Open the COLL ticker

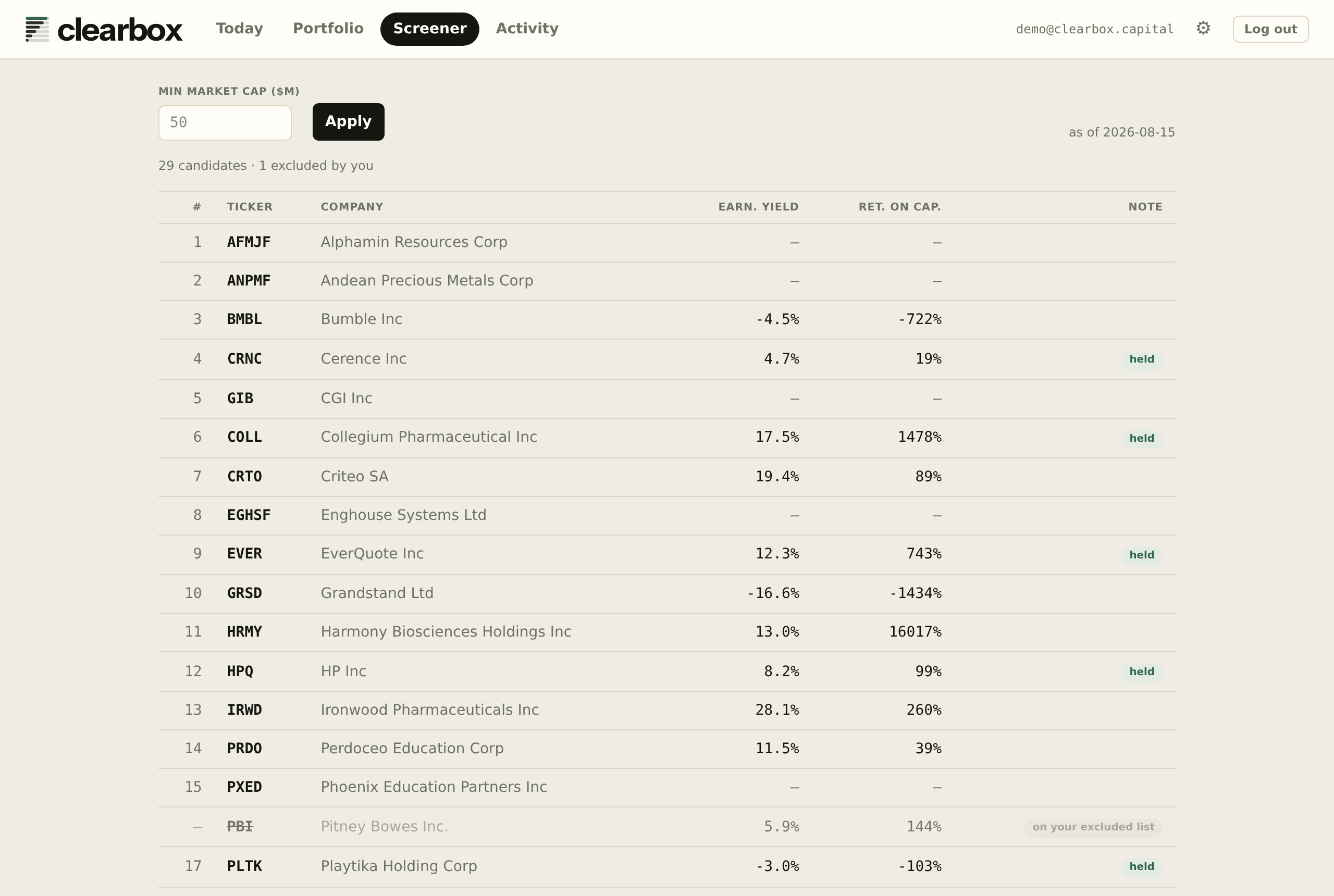tap(244, 437)
